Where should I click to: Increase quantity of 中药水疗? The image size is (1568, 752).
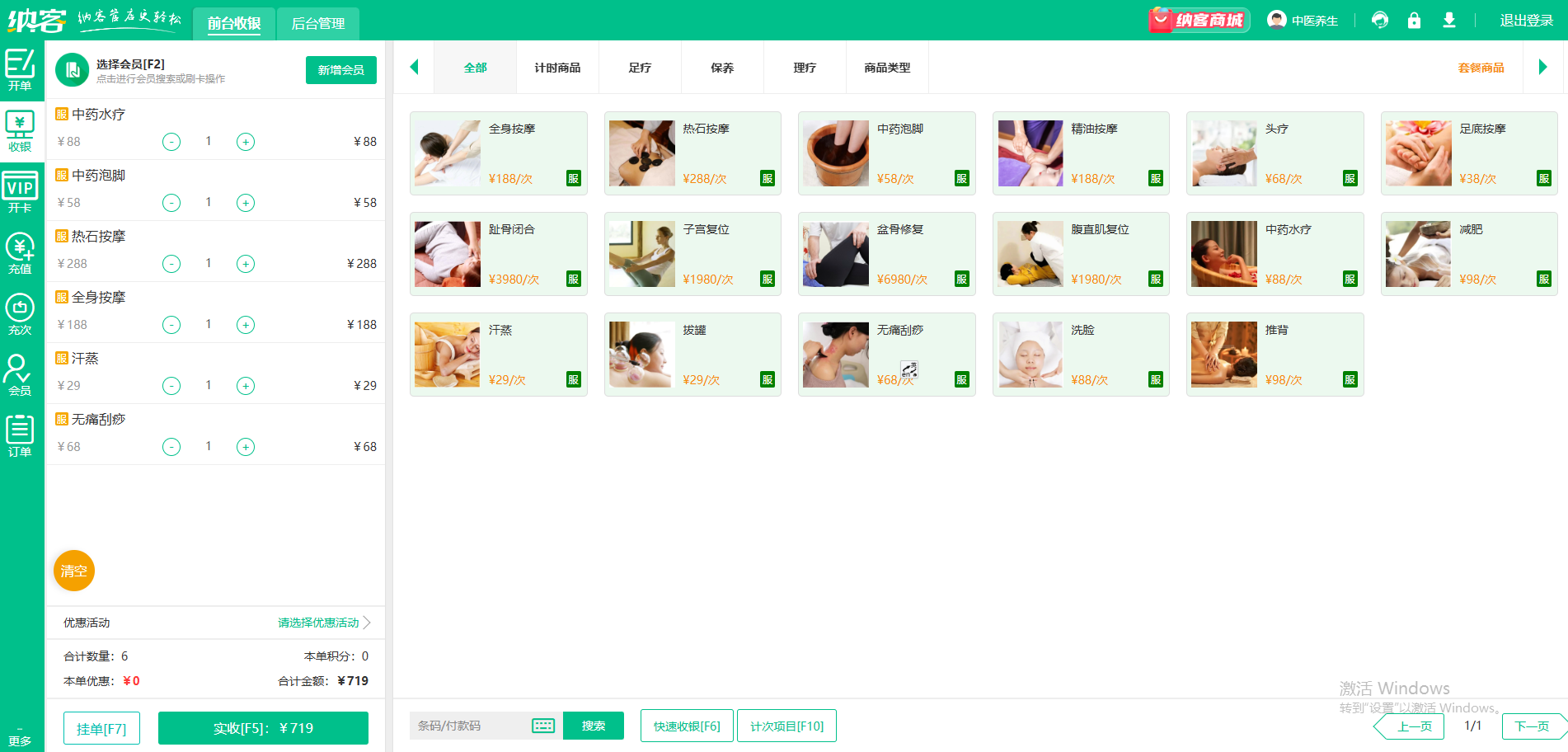pyautogui.click(x=246, y=142)
